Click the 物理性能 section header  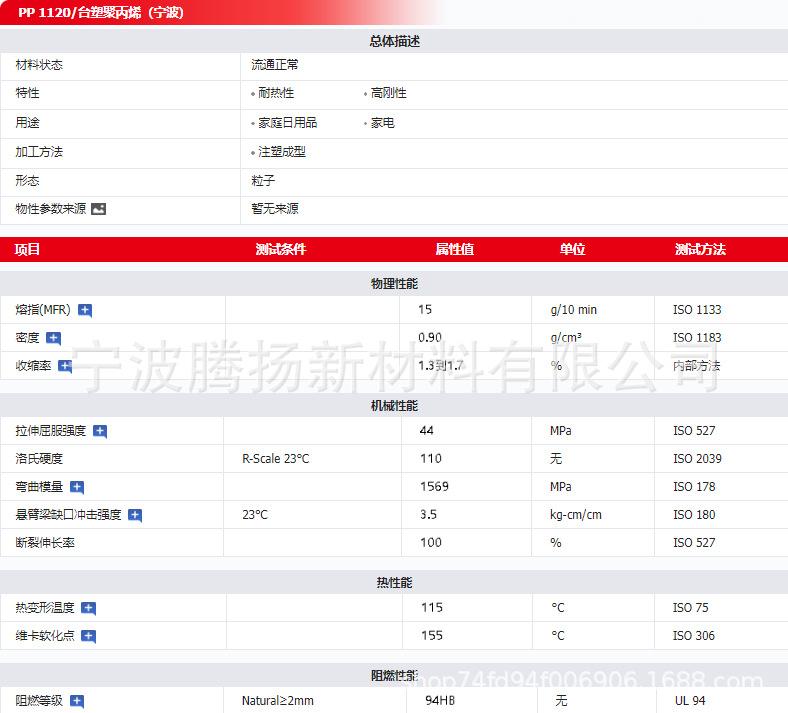coord(395,284)
